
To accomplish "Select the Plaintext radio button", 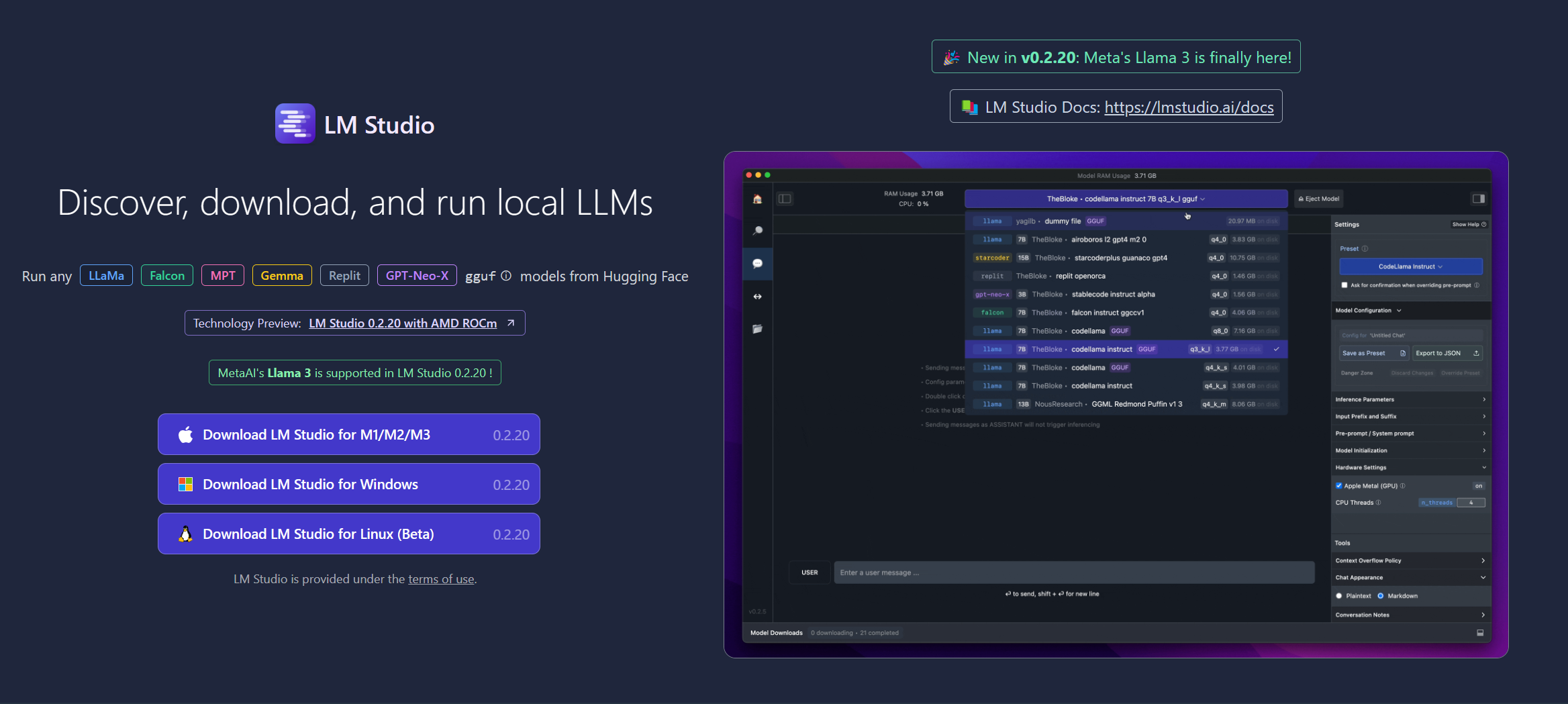I will tap(1339, 596).
